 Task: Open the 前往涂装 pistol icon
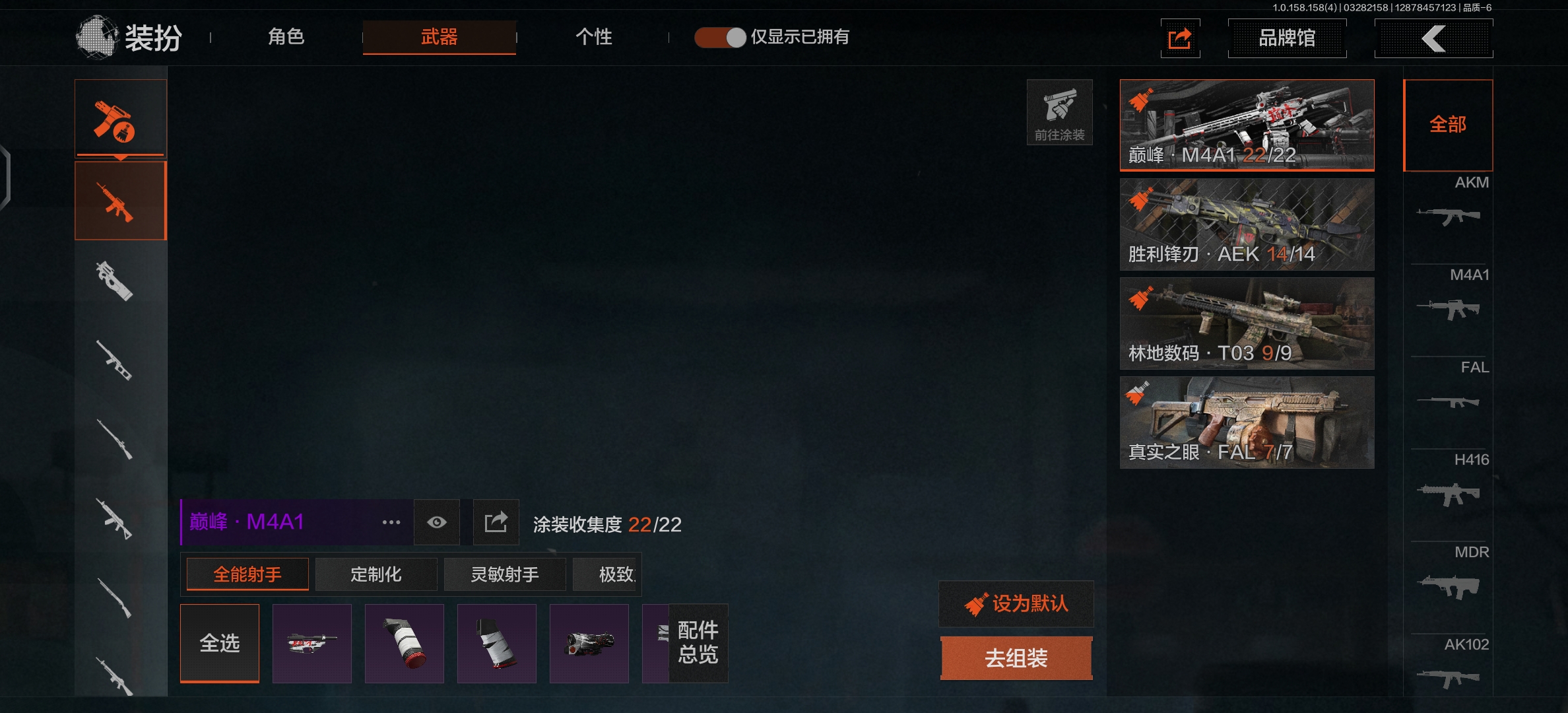[x=1059, y=112]
